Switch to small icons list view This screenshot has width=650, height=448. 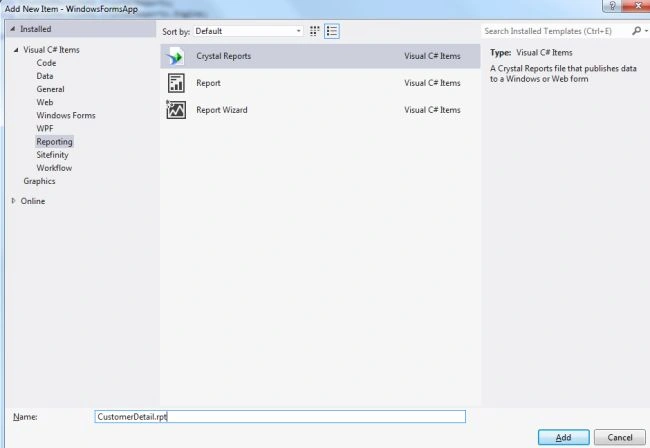332,31
